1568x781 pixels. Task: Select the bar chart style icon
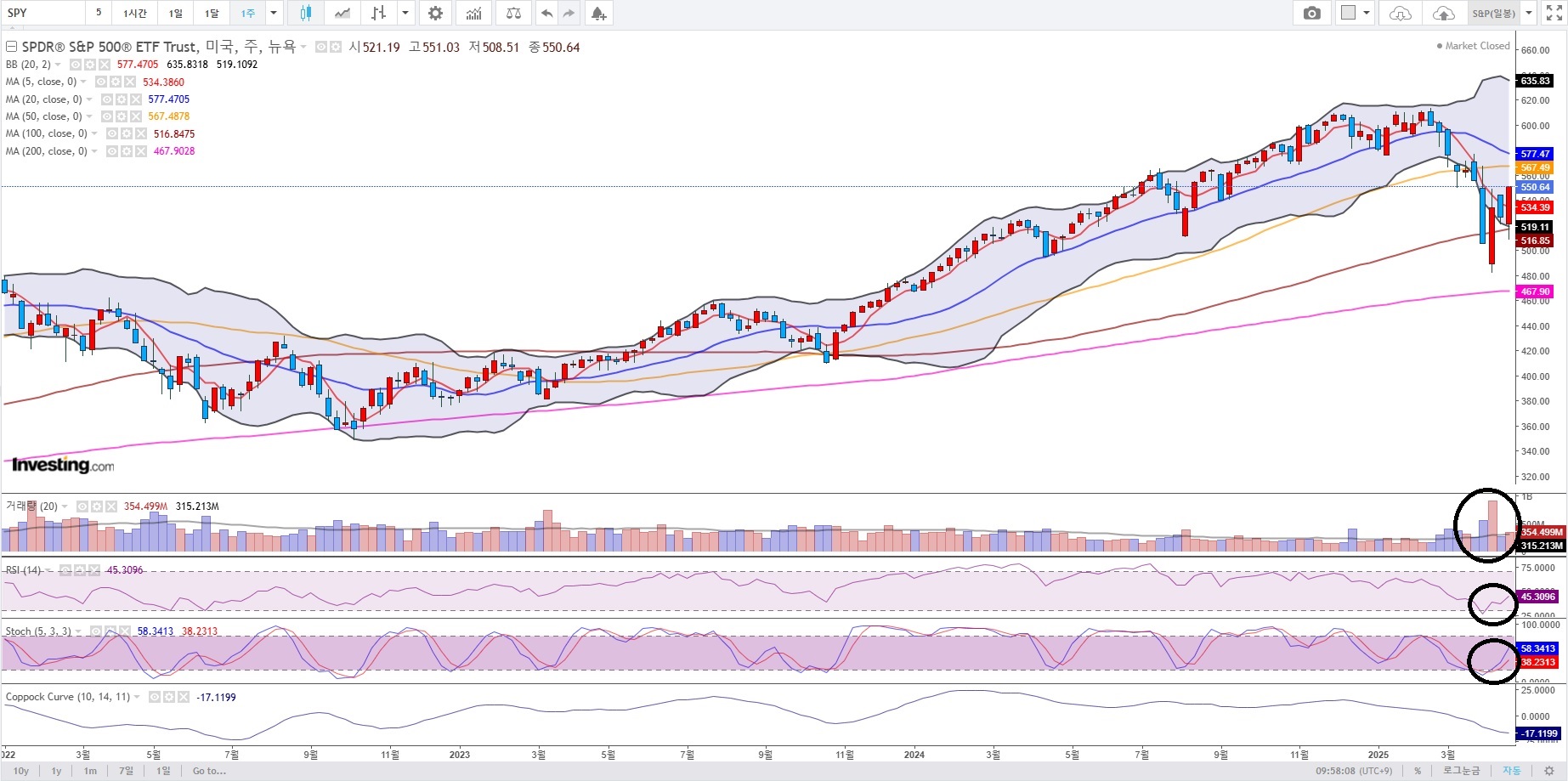379,13
